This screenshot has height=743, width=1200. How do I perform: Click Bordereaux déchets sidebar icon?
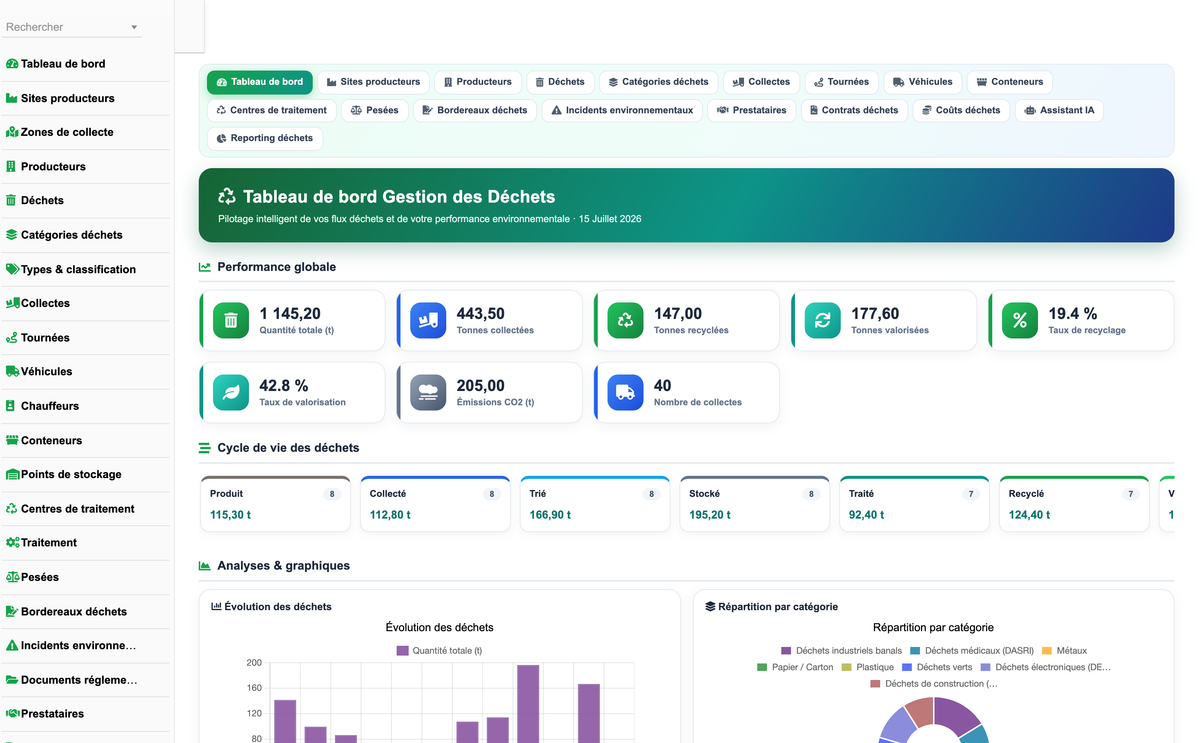(12, 611)
